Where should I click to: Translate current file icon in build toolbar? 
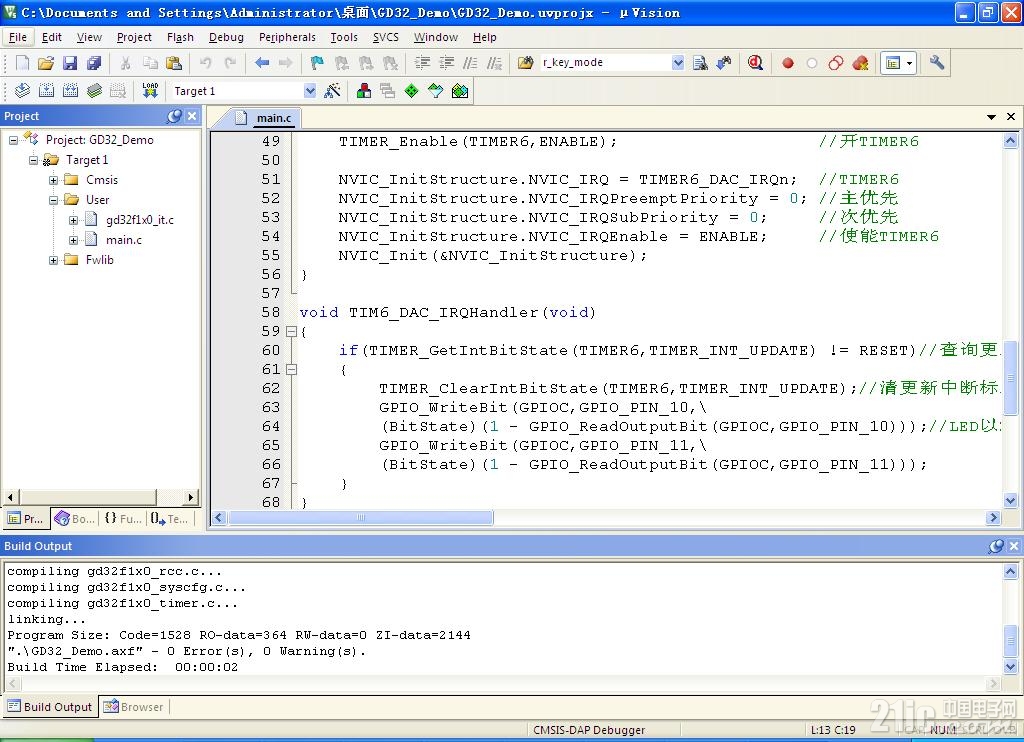point(22,91)
